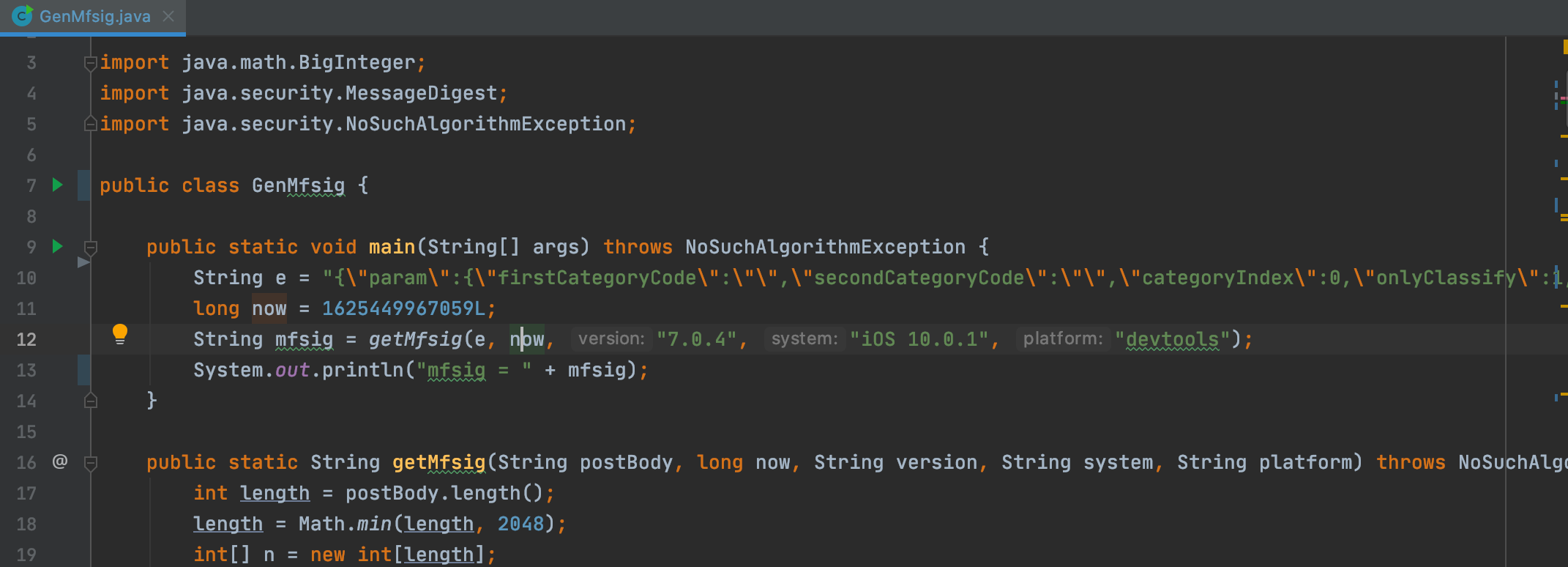Collapse the import statements block

tap(91, 64)
